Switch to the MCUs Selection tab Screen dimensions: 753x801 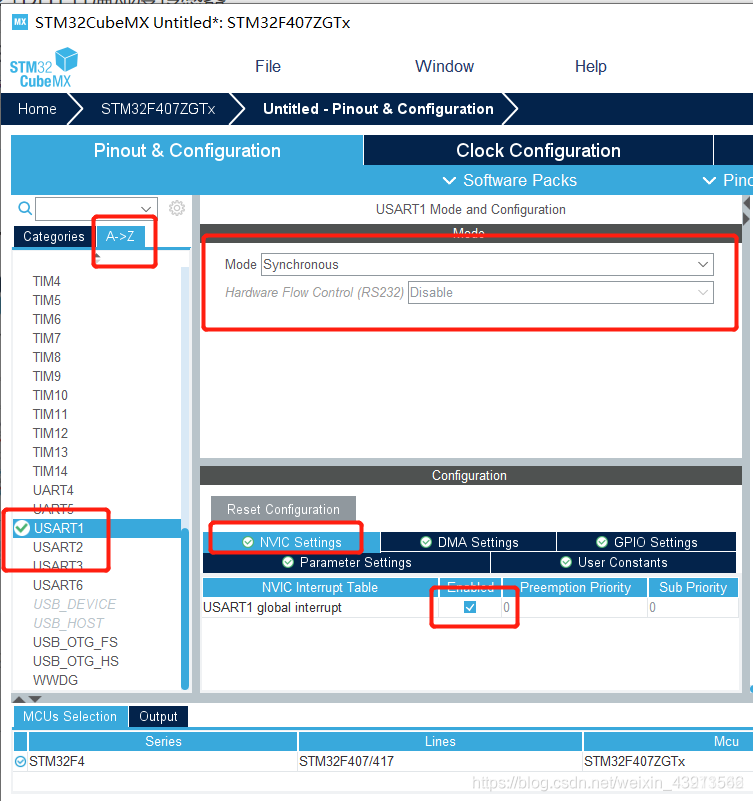point(70,716)
